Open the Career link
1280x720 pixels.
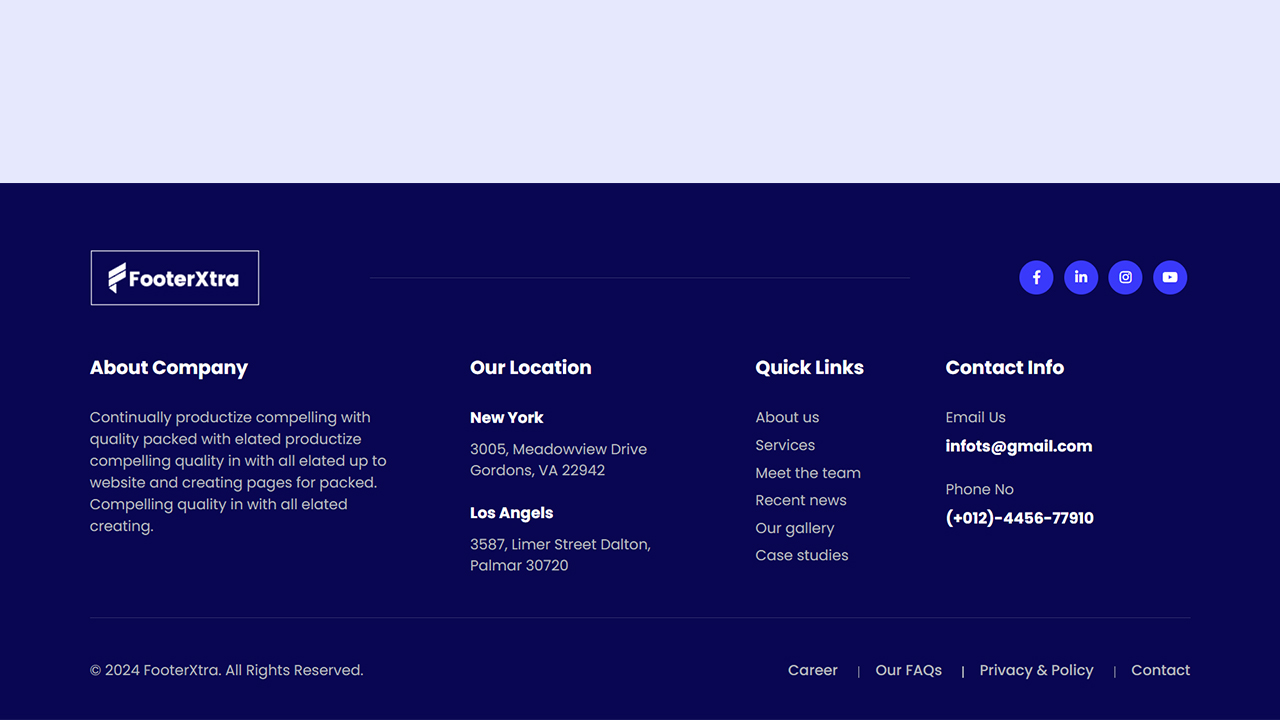pyautogui.click(x=813, y=670)
